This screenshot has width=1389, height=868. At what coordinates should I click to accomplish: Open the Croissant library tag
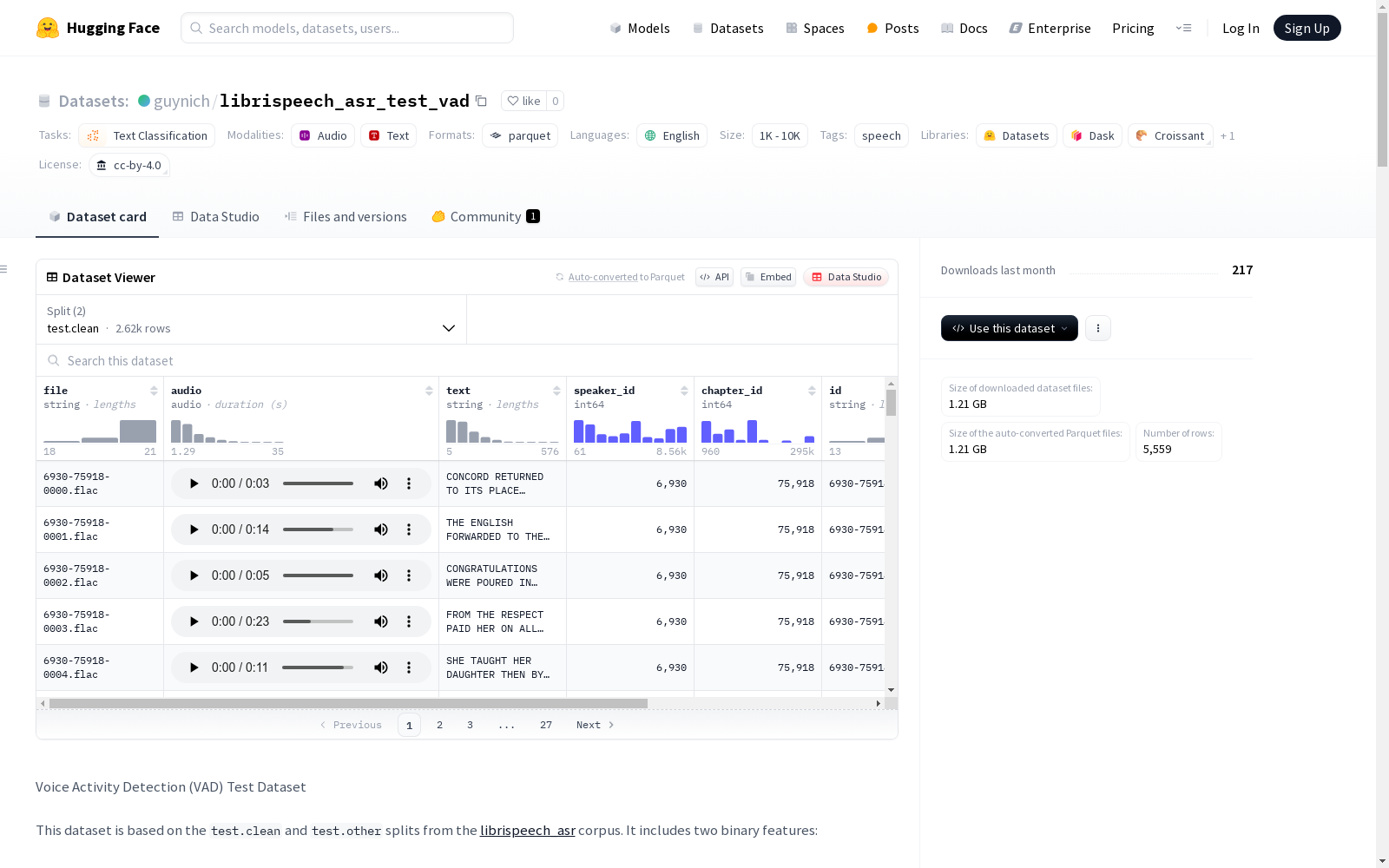click(x=1170, y=135)
